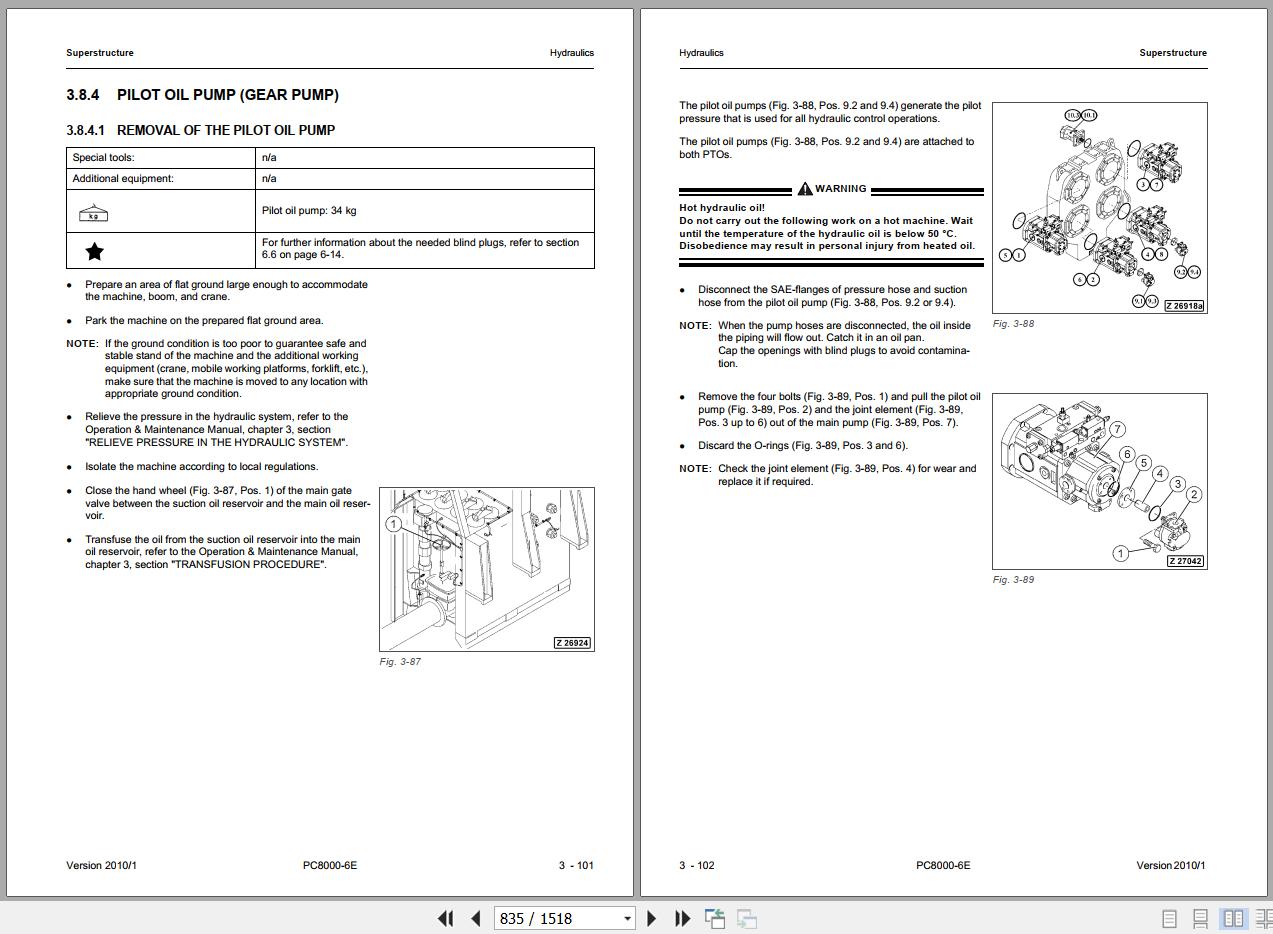Click the 'Z 26918a' drawing number label
The image size is (1273, 934).
click(1185, 305)
